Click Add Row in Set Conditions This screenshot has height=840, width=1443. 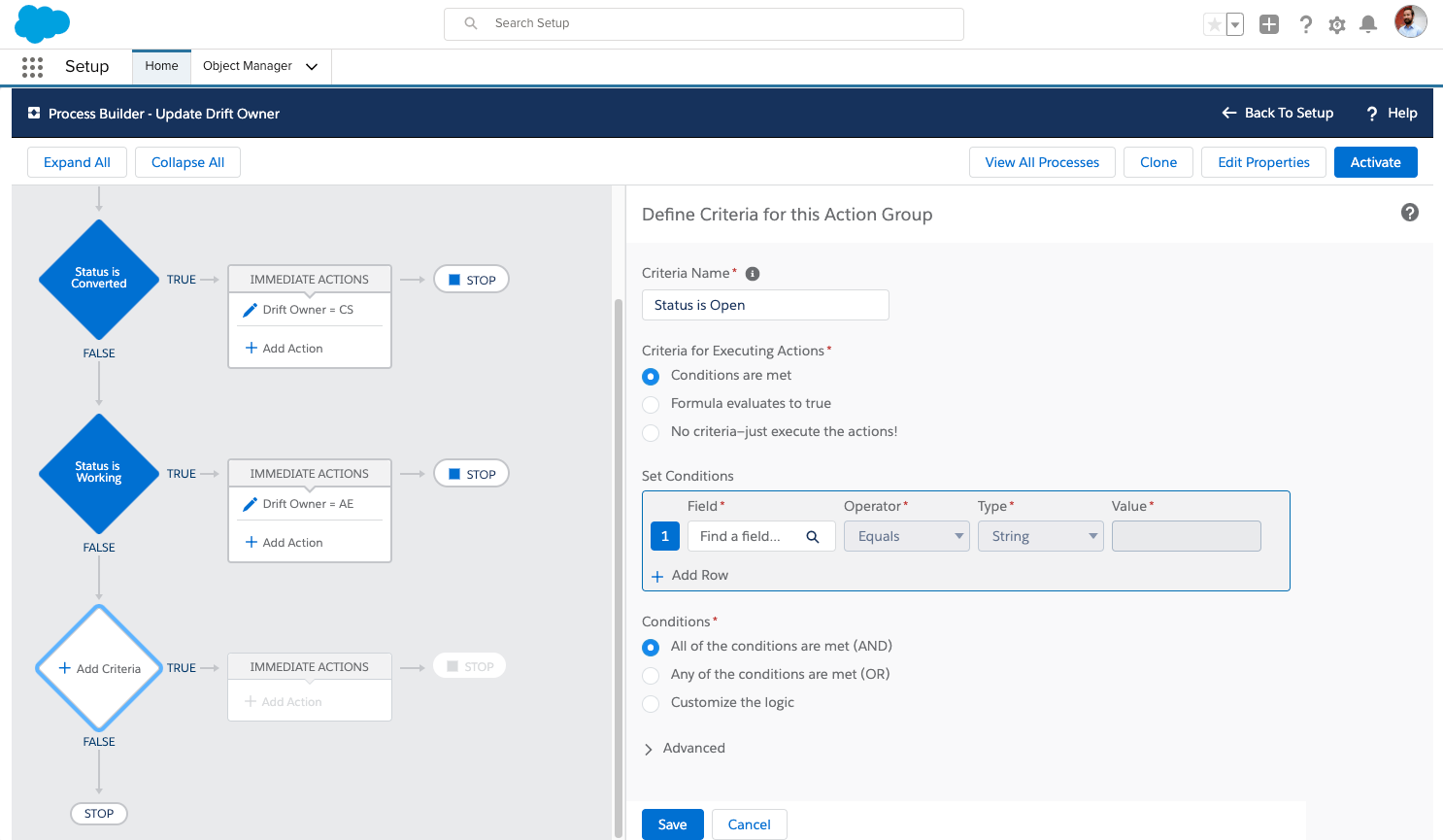tap(689, 576)
